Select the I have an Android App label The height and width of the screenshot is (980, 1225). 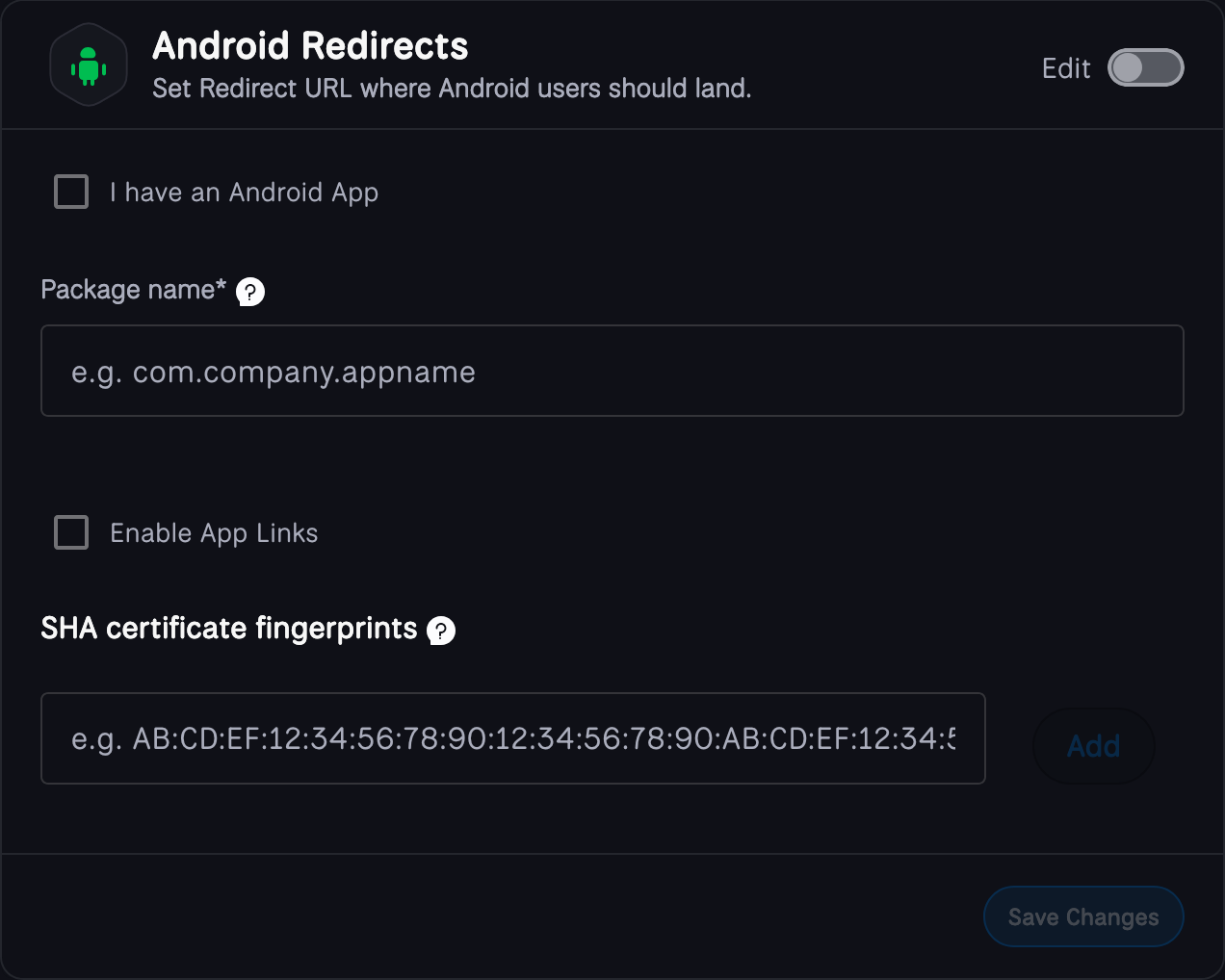coord(243,192)
